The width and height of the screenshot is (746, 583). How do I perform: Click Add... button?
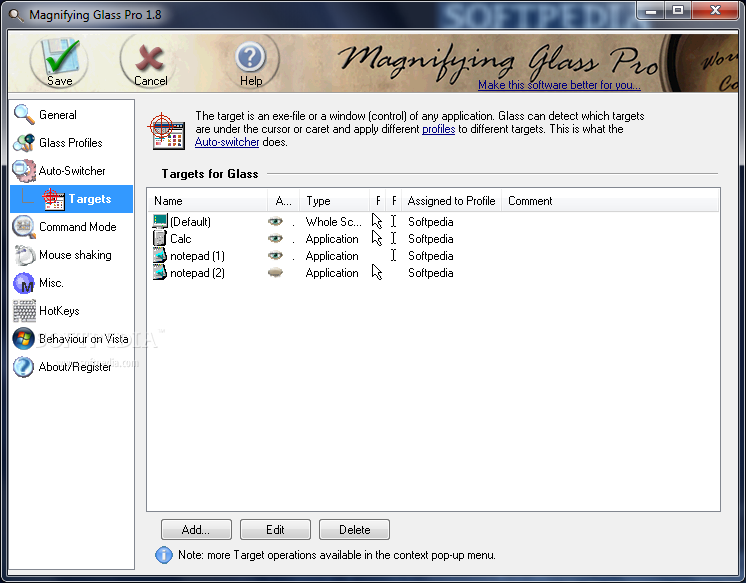(x=196, y=530)
